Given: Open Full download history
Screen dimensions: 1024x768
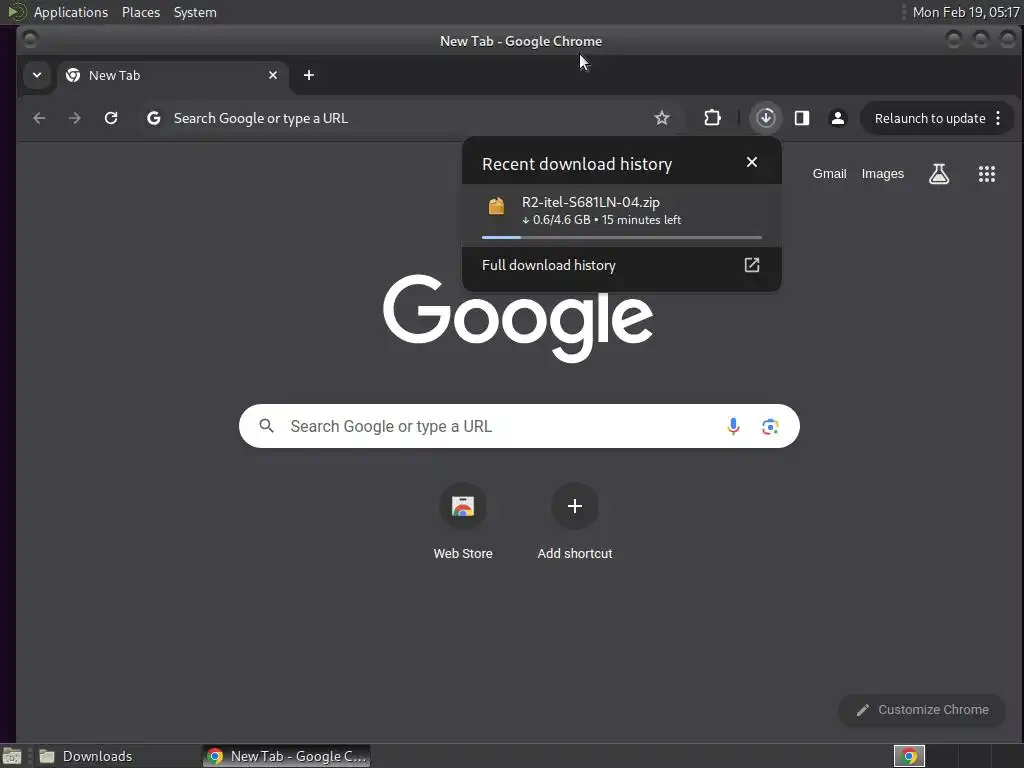Looking at the screenshot, I should [621, 265].
